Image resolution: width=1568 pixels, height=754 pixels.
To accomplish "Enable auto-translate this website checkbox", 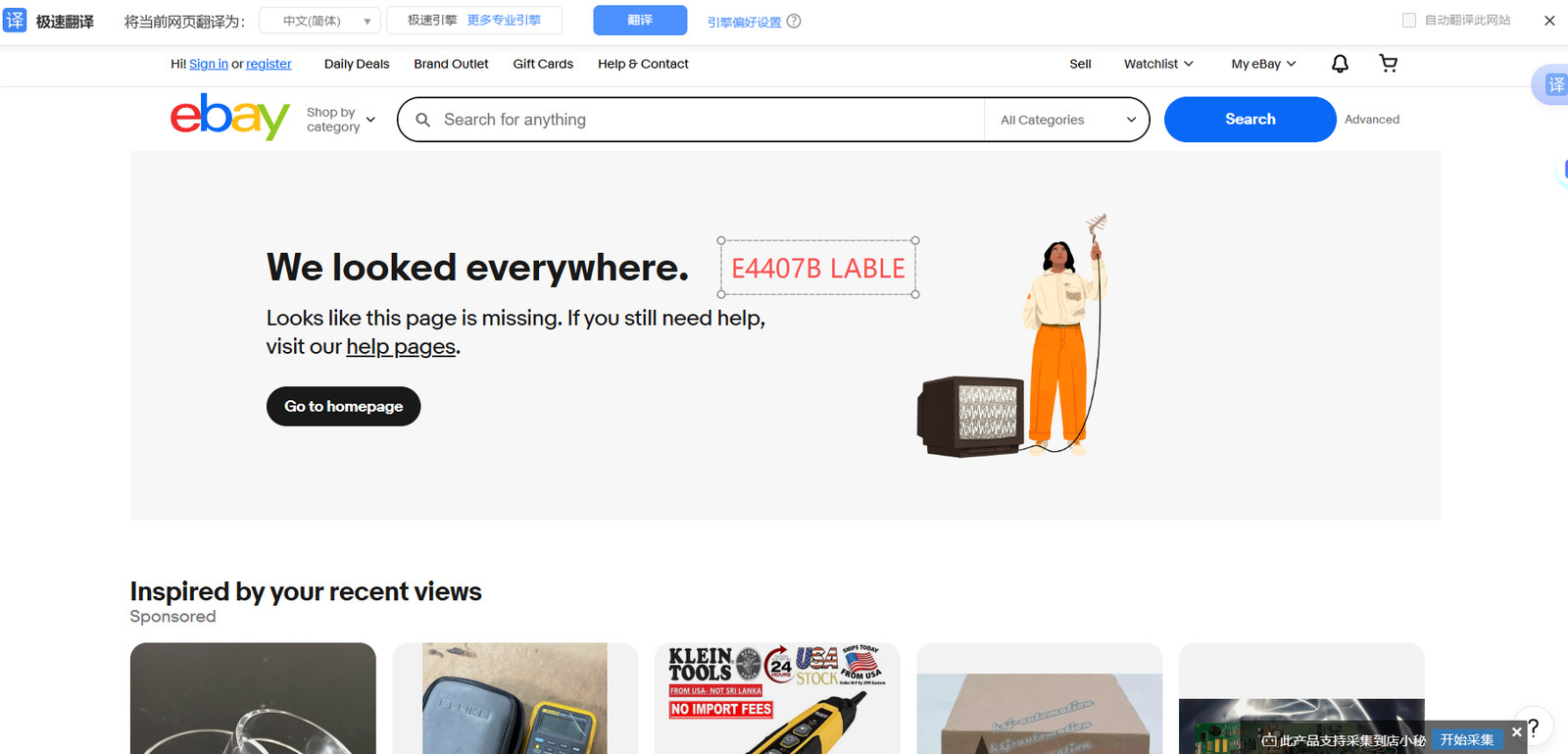I will click(1409, 21).
